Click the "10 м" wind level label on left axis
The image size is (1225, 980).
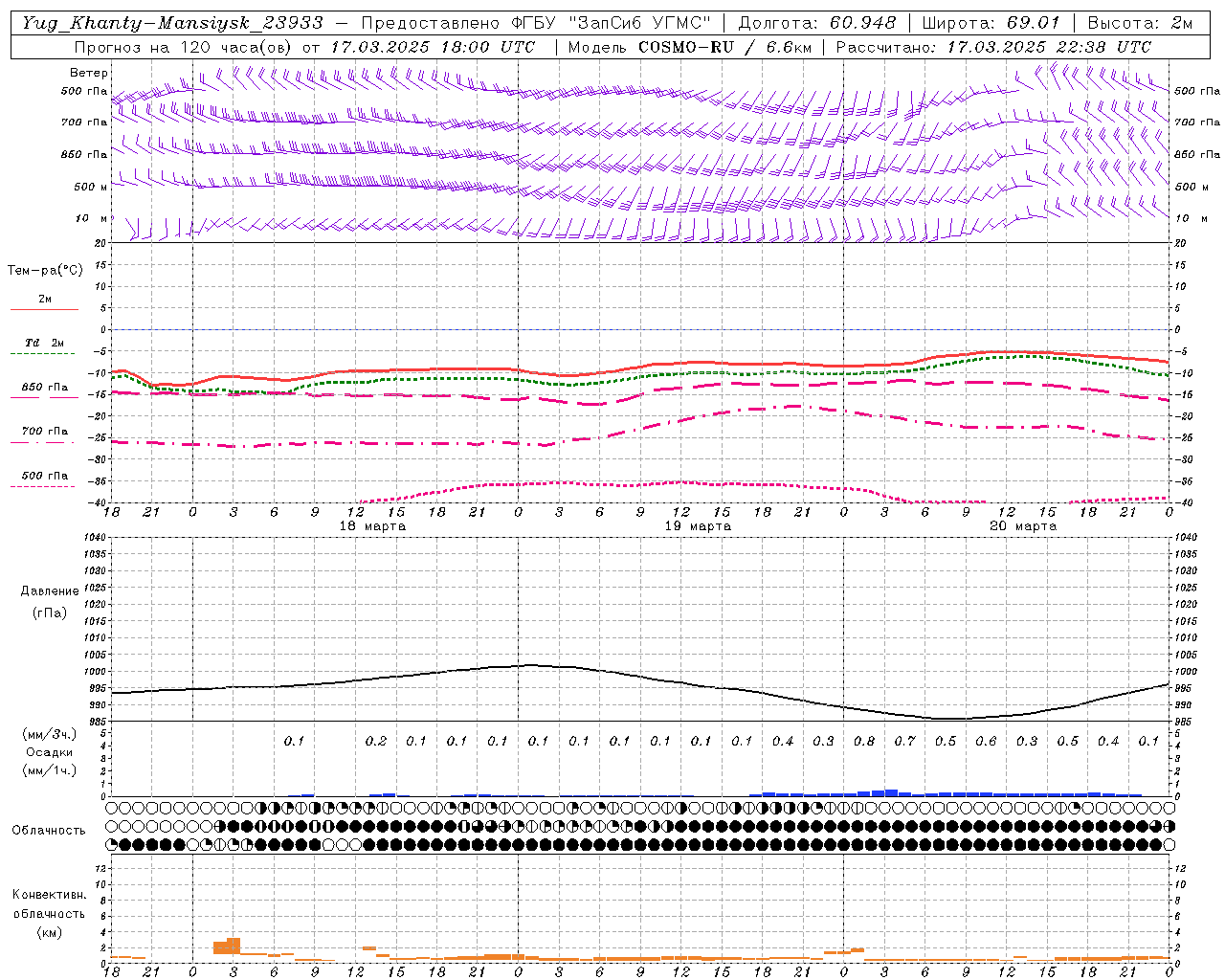pos(92,218)
